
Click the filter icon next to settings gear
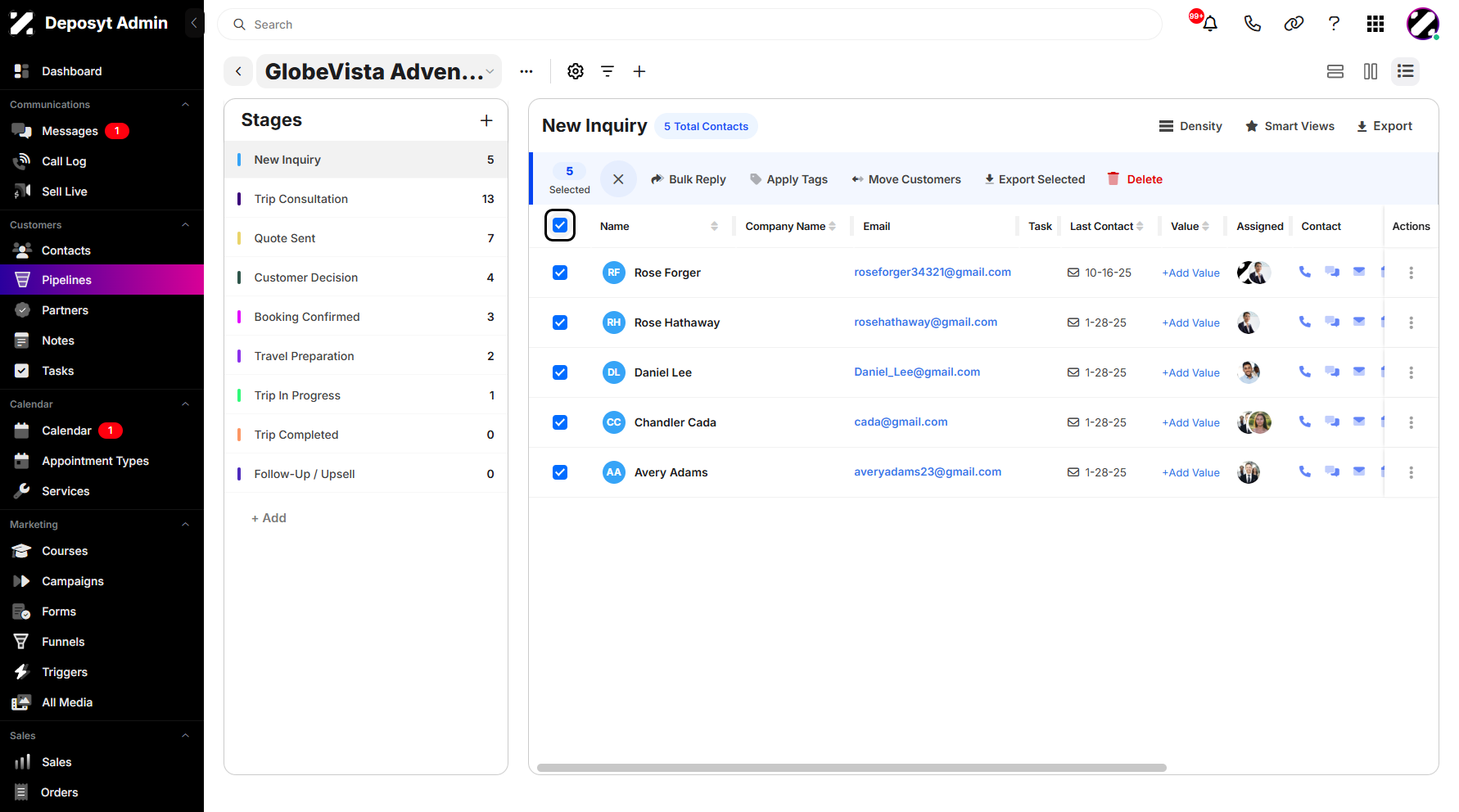608,71
